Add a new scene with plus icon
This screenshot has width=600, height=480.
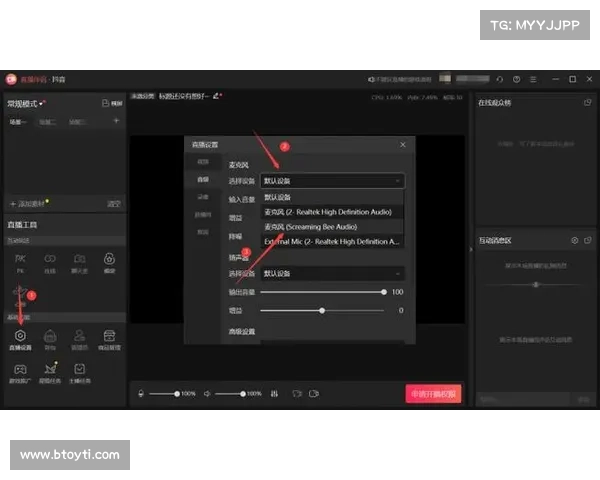[116, 121]
